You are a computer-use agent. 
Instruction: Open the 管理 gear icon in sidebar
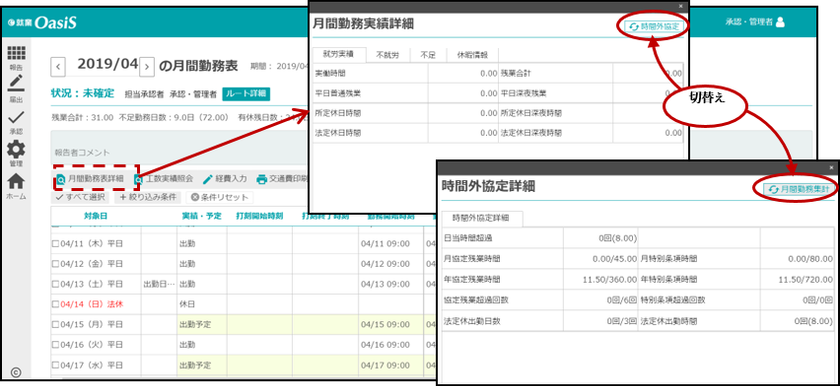coord(16,149)
